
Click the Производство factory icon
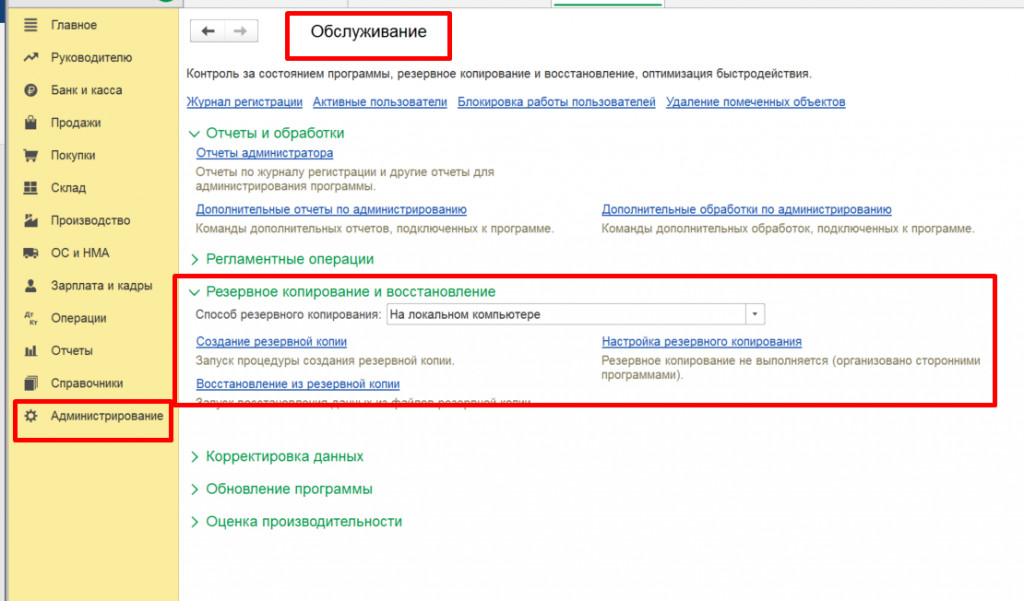[30, 220]
